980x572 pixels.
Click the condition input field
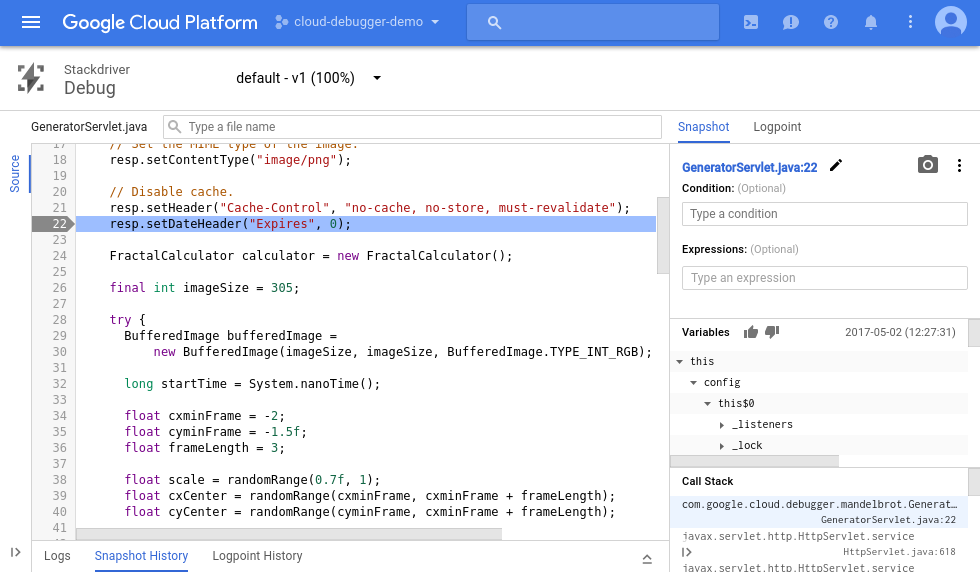click(824, 214)
